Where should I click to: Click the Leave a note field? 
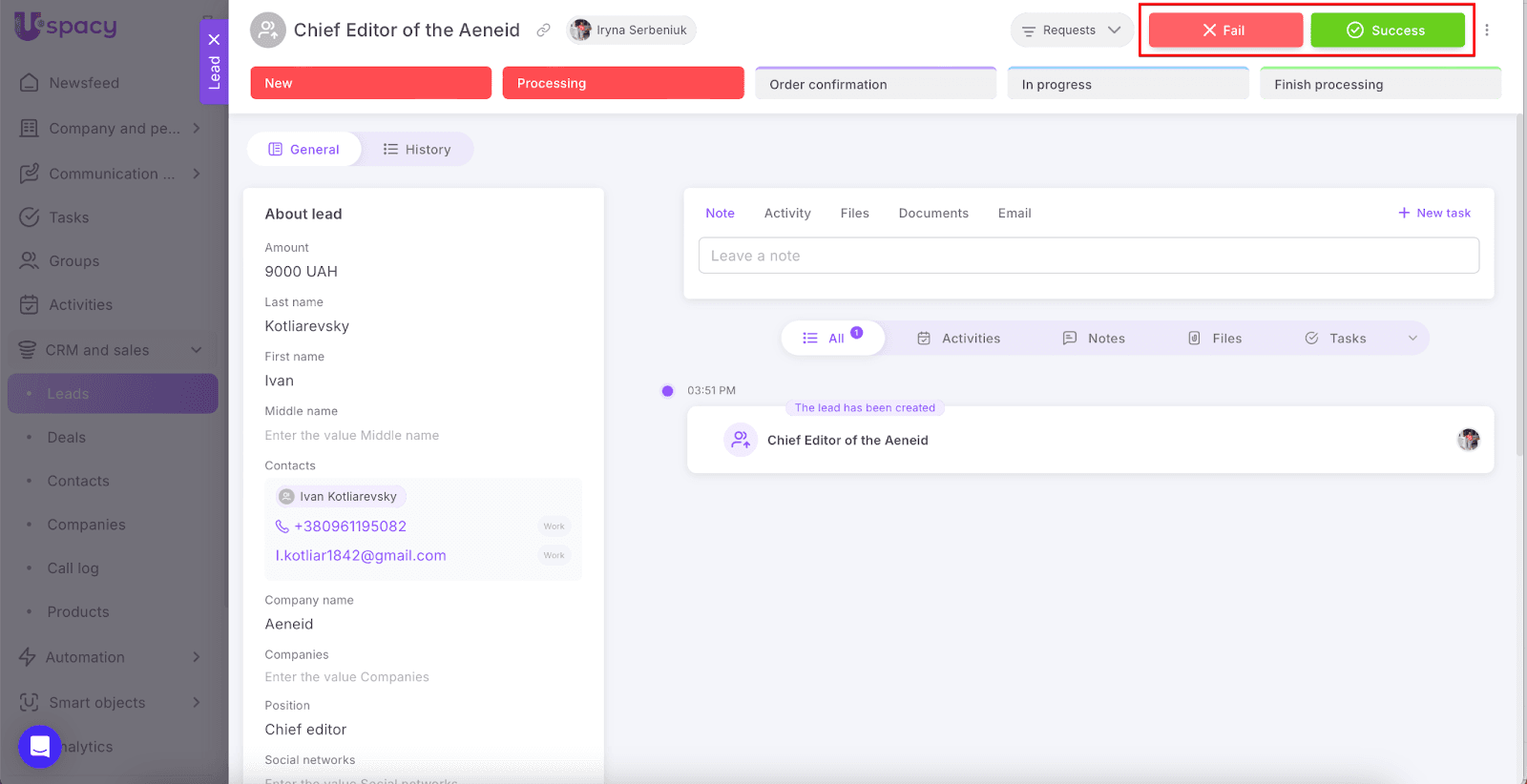pos(1088,256)
